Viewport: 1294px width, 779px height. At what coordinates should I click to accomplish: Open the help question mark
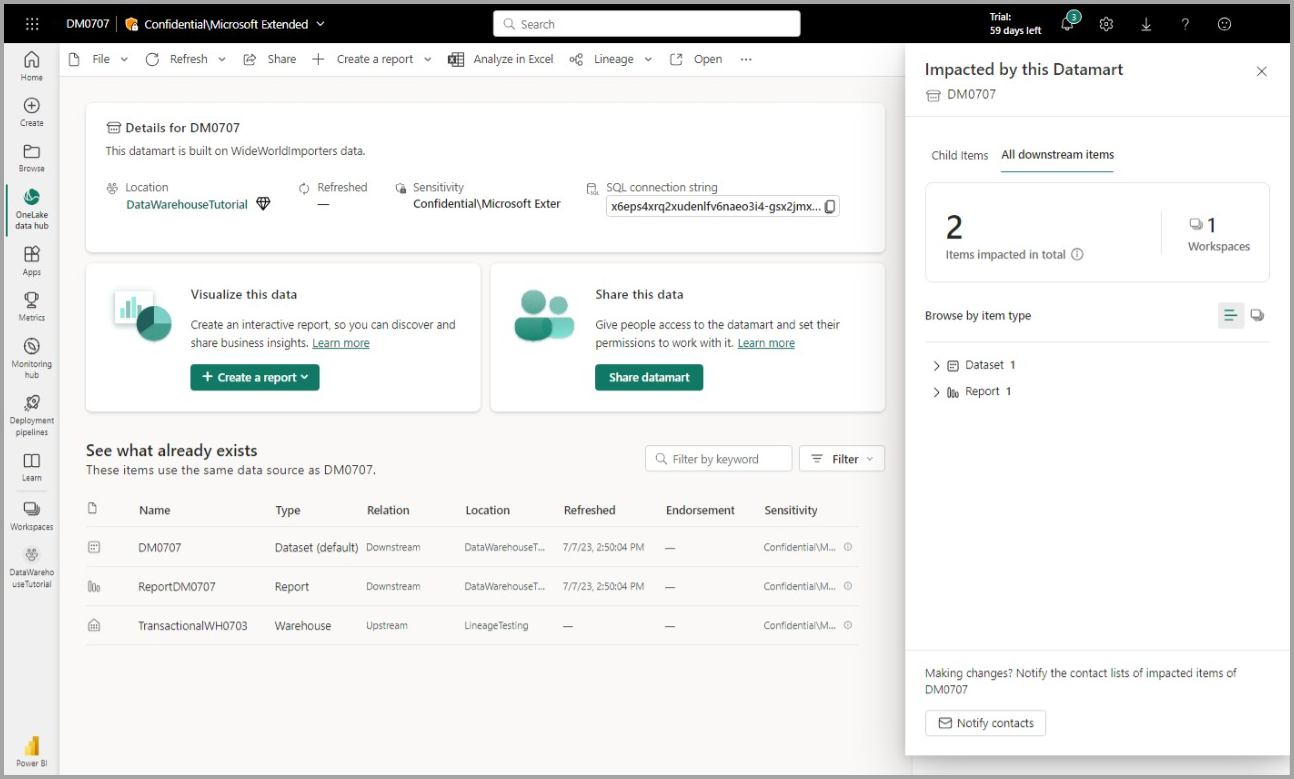tap(1185, 24)
